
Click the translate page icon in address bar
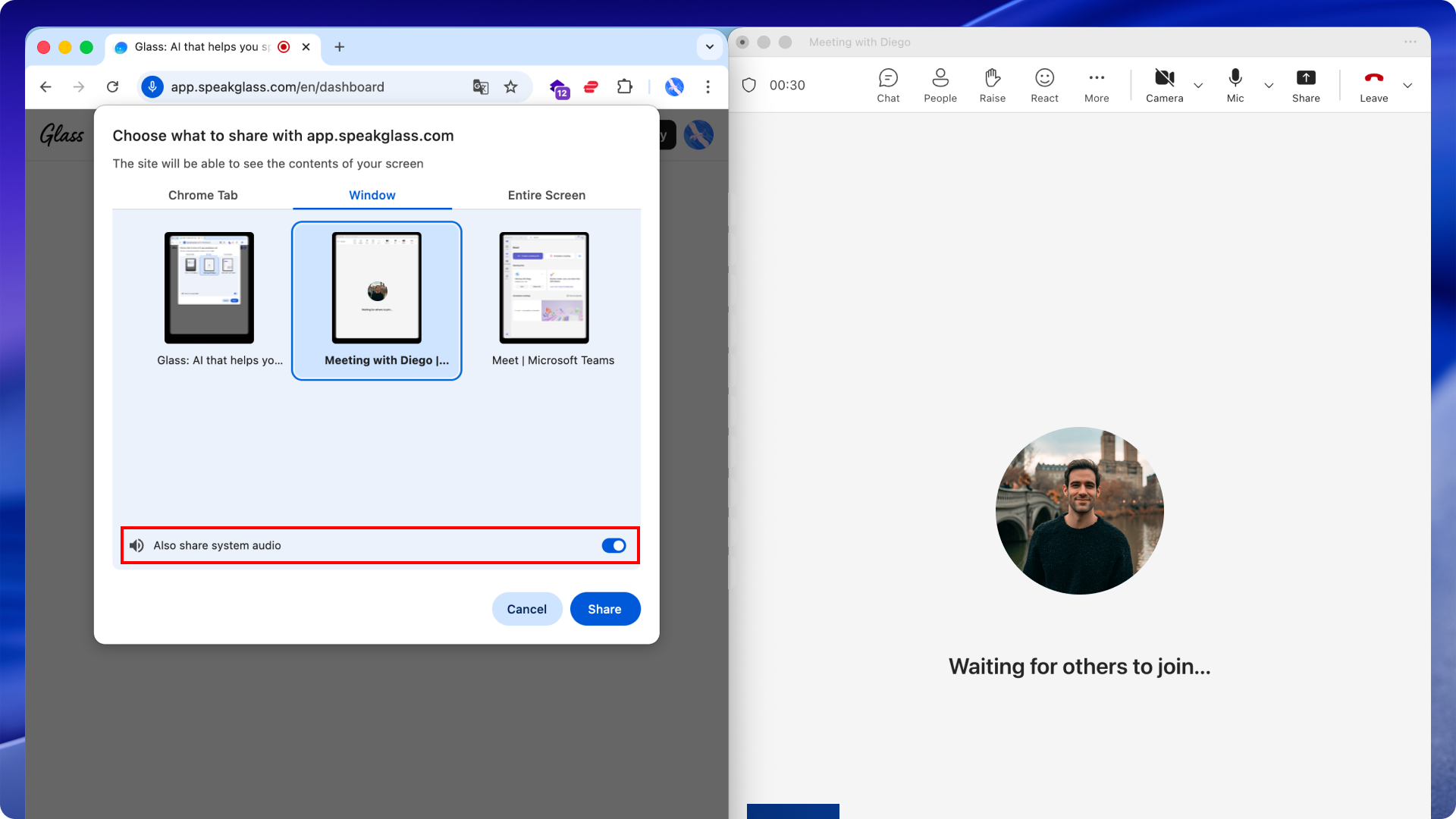tap(481, 87)
